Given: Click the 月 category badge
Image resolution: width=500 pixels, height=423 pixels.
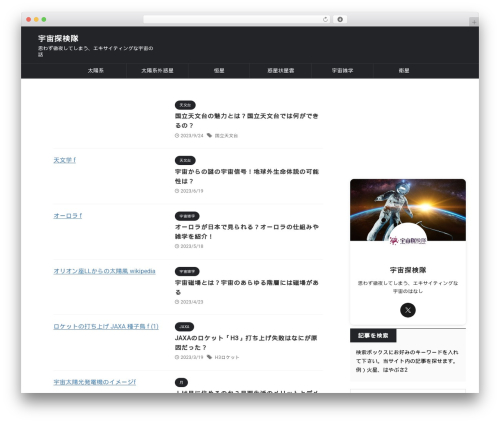Looking at the screenshot, I should click(x=181, y=382).
